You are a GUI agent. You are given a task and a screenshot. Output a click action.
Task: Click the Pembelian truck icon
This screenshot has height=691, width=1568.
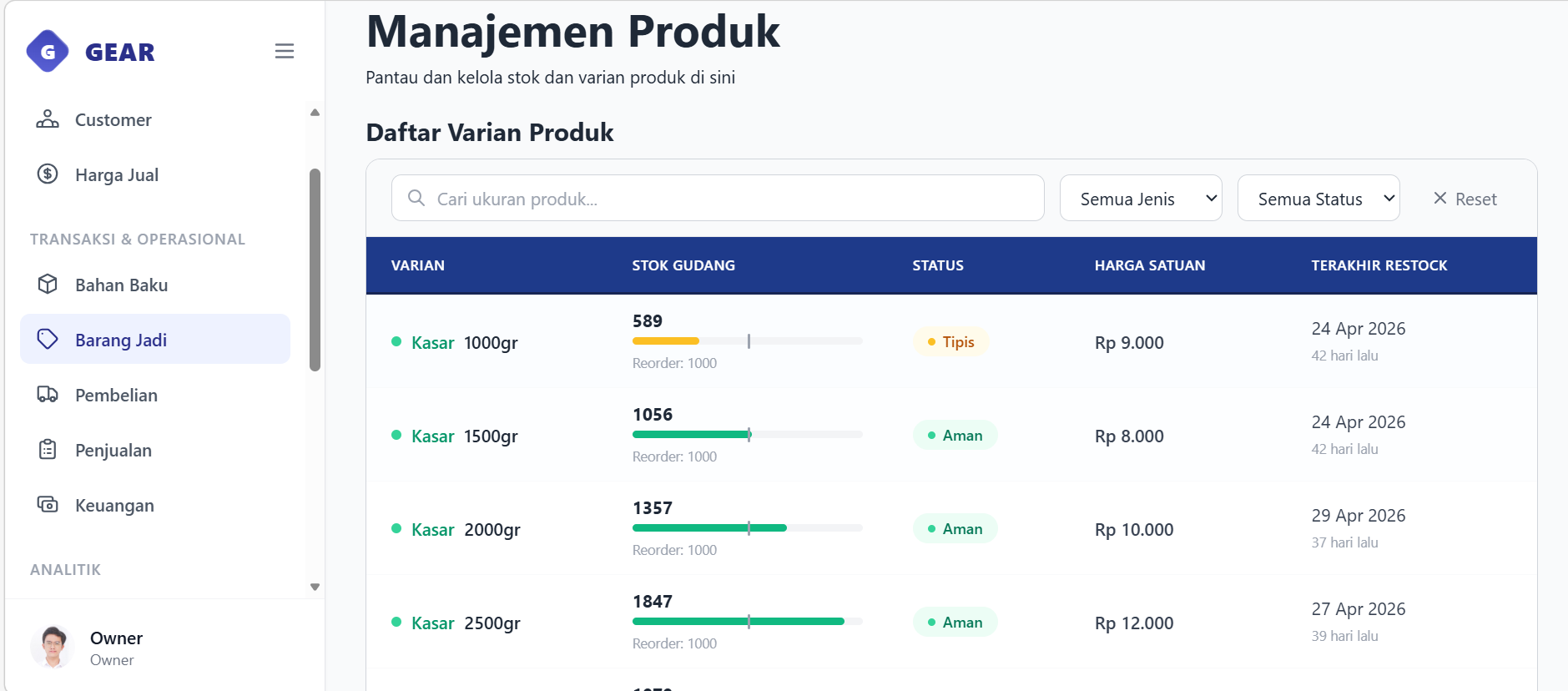pyautogui.click(x=48, y=395)
